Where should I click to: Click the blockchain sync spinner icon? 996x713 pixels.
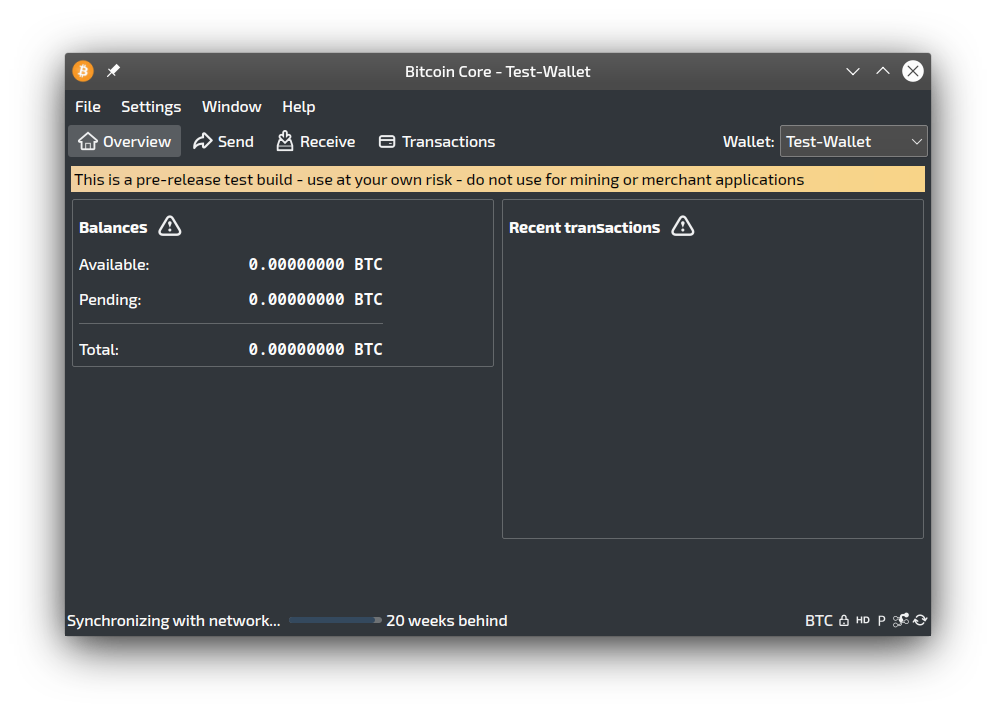pos(920,620)
